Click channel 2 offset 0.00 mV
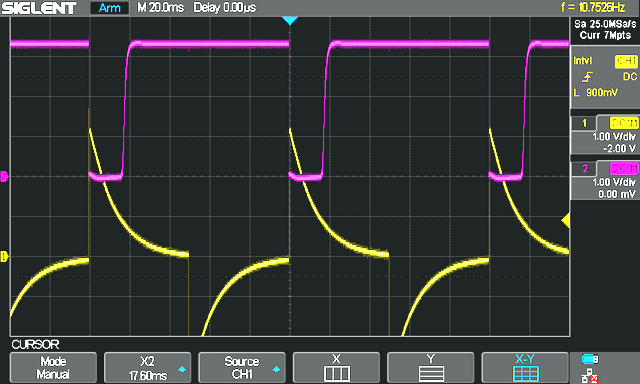 tap(616, 194)
